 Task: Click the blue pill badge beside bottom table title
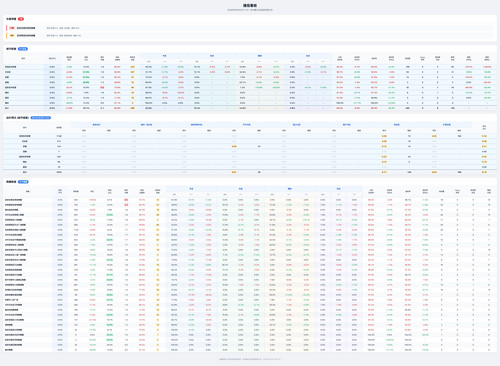click(x=23, y=182)
